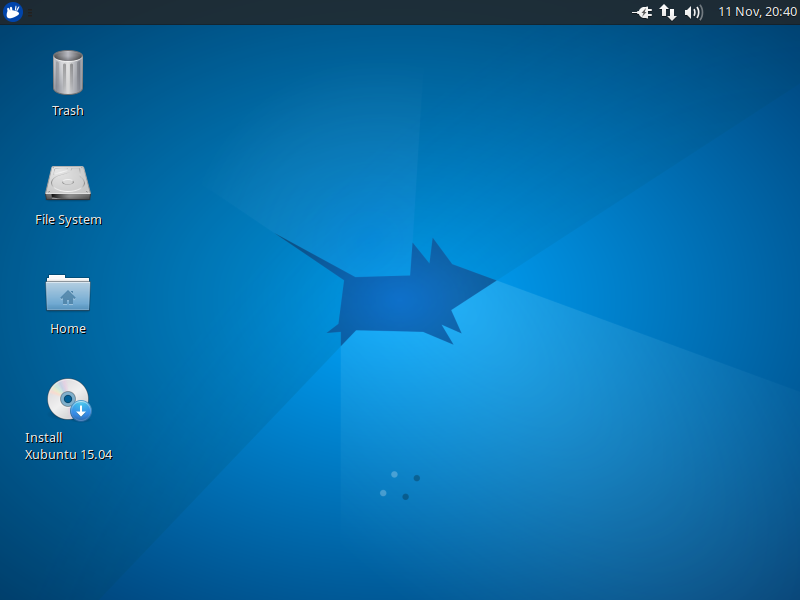Image resolution: width=800 pixels, height=600 pixels.
Task: Click the house emblem on Home folder
Action: click(68, 296)
